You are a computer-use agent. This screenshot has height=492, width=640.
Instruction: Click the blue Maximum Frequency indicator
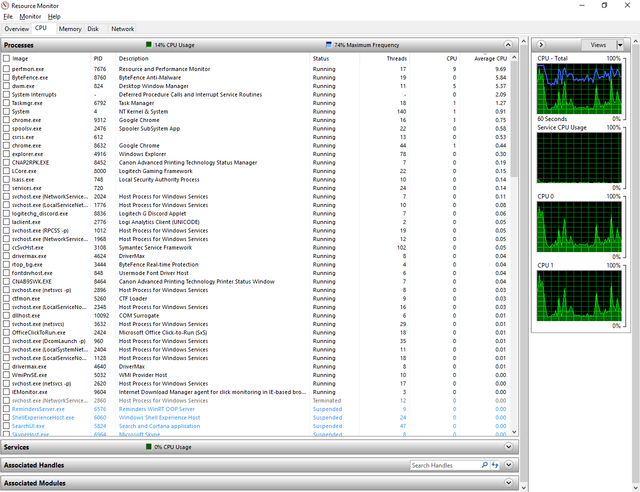(329, 45)
